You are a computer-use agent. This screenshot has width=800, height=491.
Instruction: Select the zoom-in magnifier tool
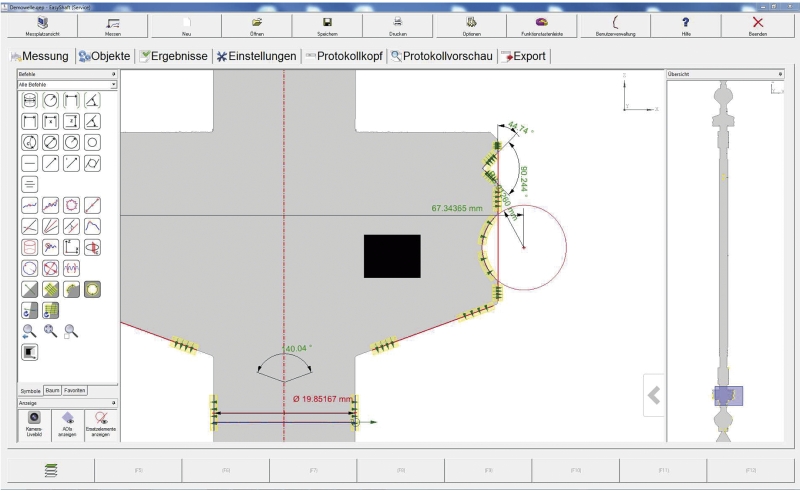30,331
